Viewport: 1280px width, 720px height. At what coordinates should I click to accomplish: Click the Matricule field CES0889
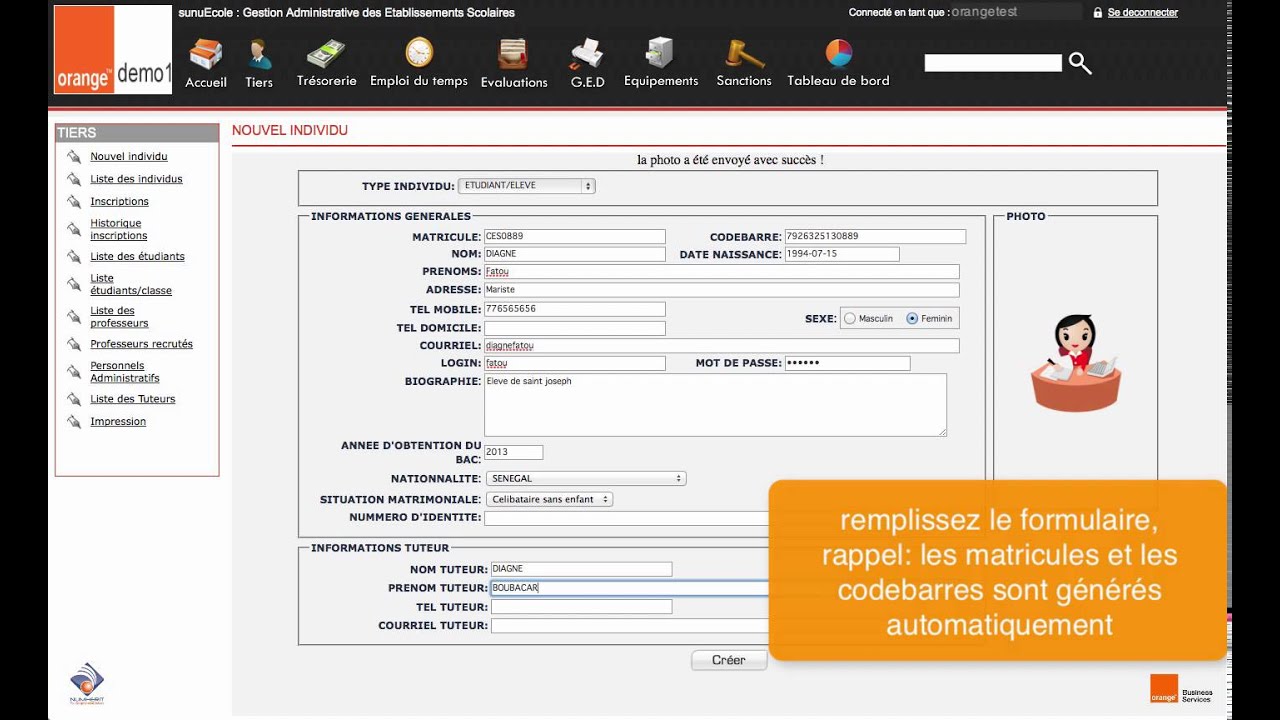click(x=574, y=237)
